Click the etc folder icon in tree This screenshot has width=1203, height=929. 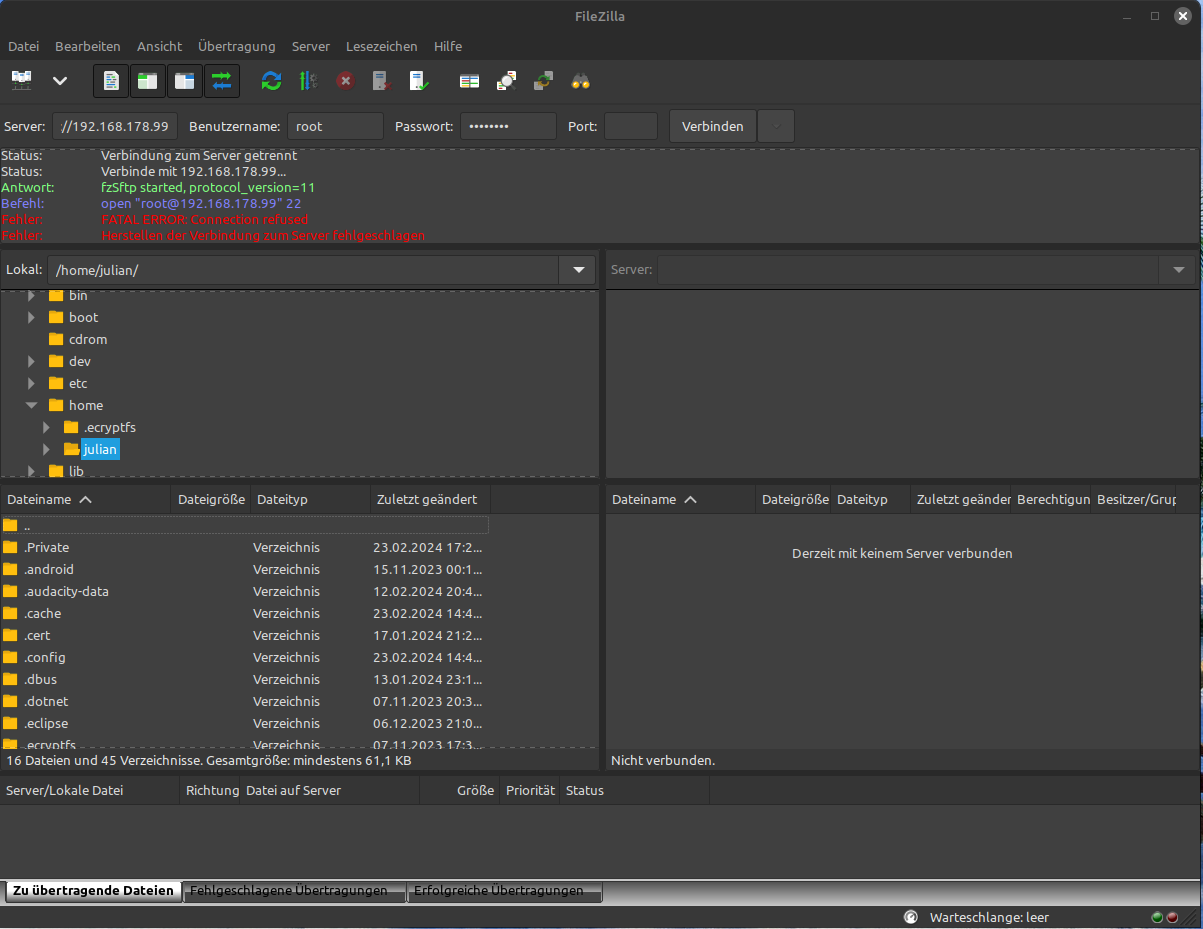click(x=56, y=383)
